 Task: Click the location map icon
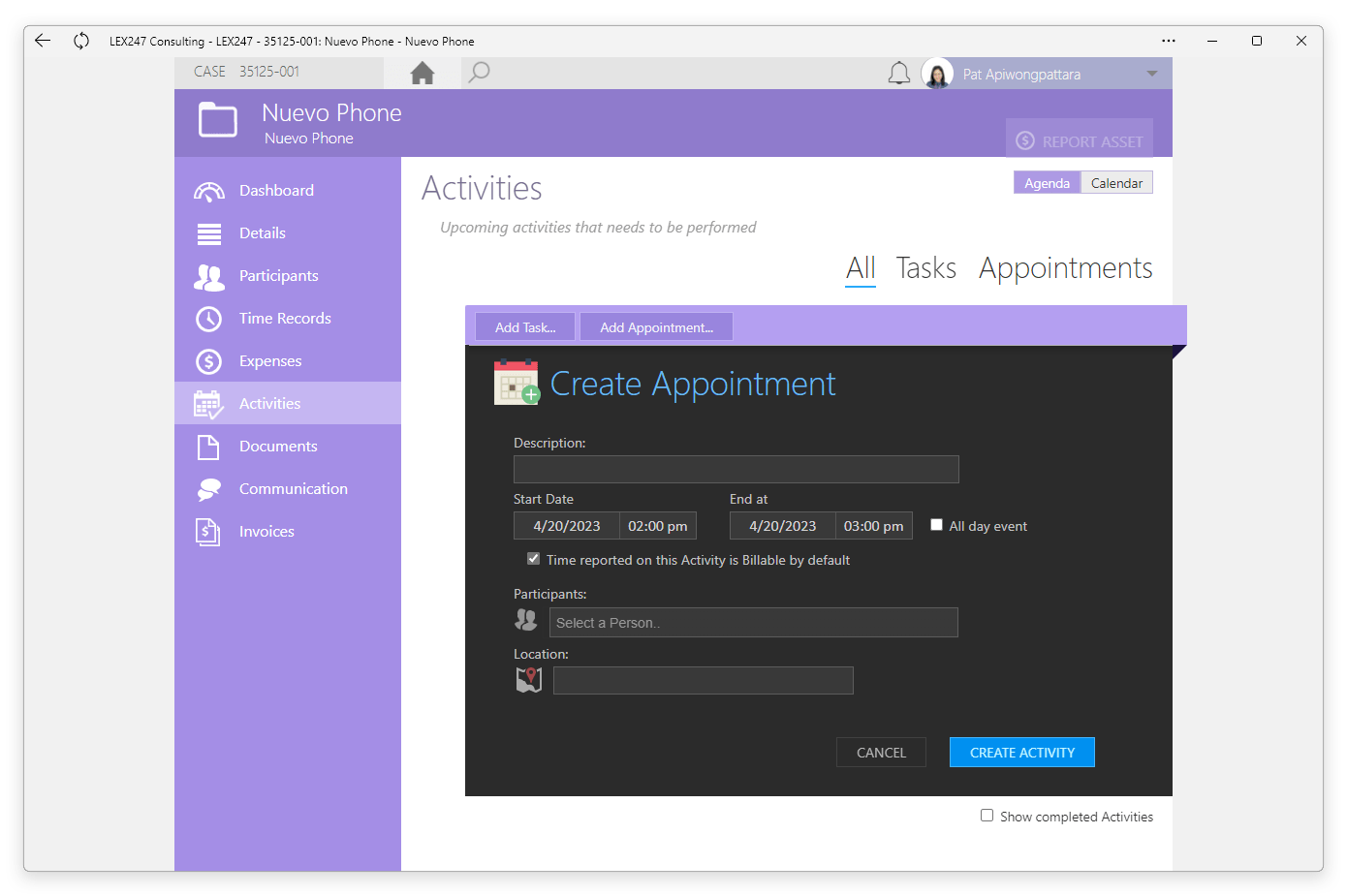point(529,680)
